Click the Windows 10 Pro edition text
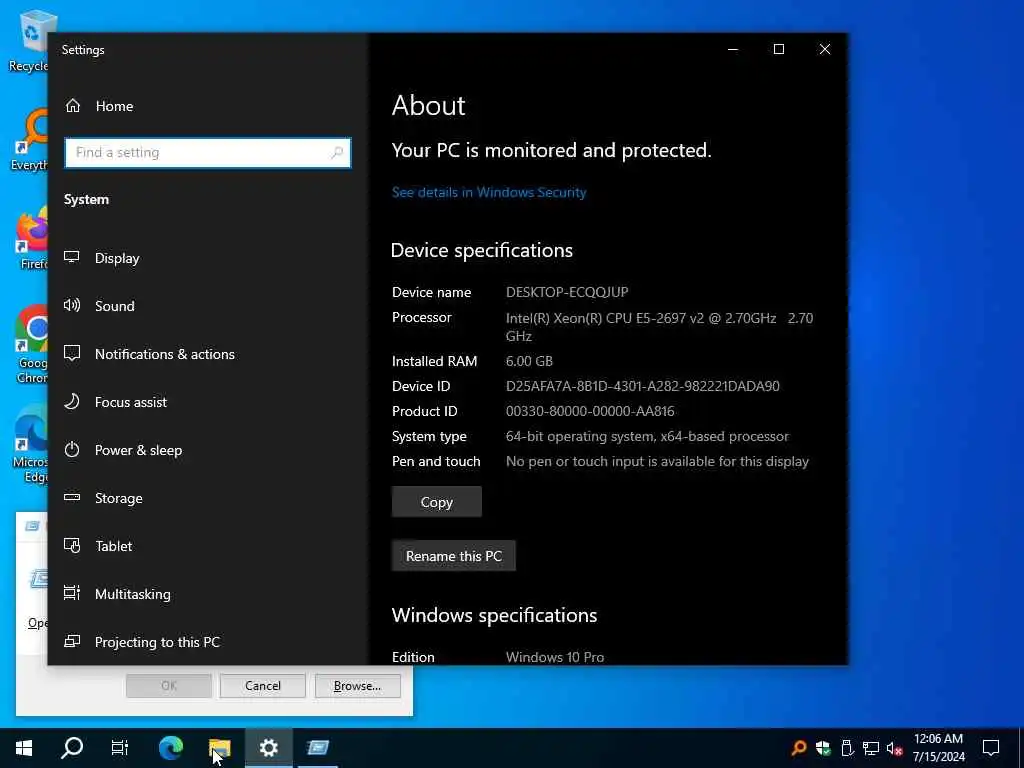1024x768 pixels. coord(555,657)
